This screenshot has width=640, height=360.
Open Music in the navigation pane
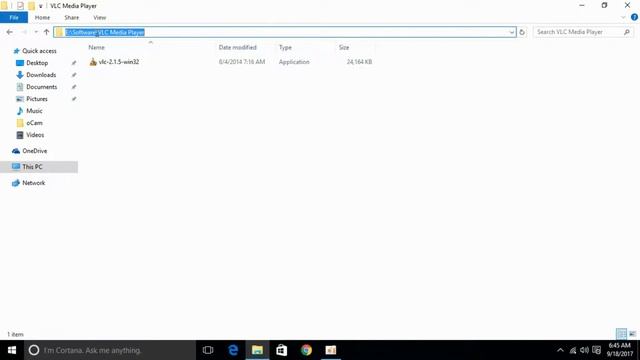coord(34,111)
